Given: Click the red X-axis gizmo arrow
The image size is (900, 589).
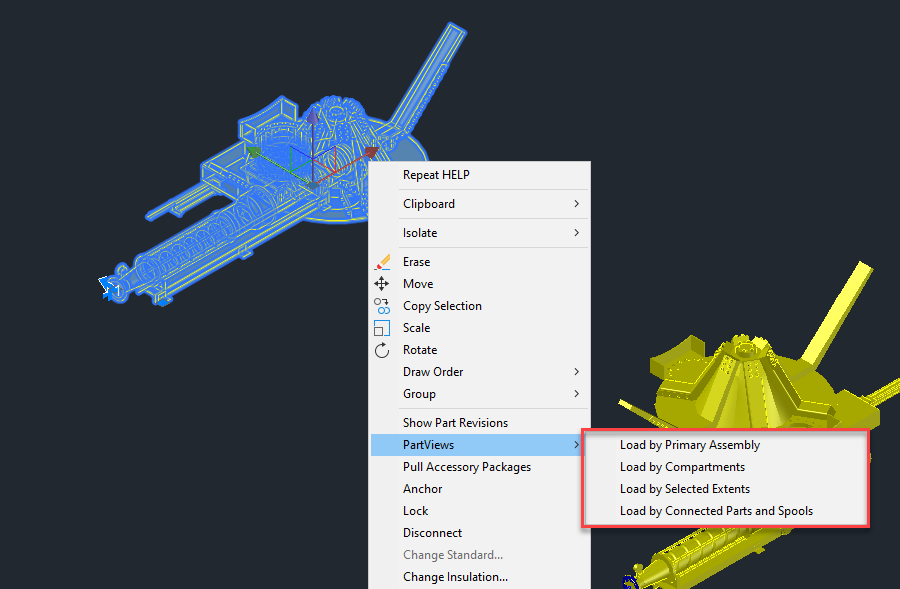Looking at the screenshot, I should click(x=371, y=152).
